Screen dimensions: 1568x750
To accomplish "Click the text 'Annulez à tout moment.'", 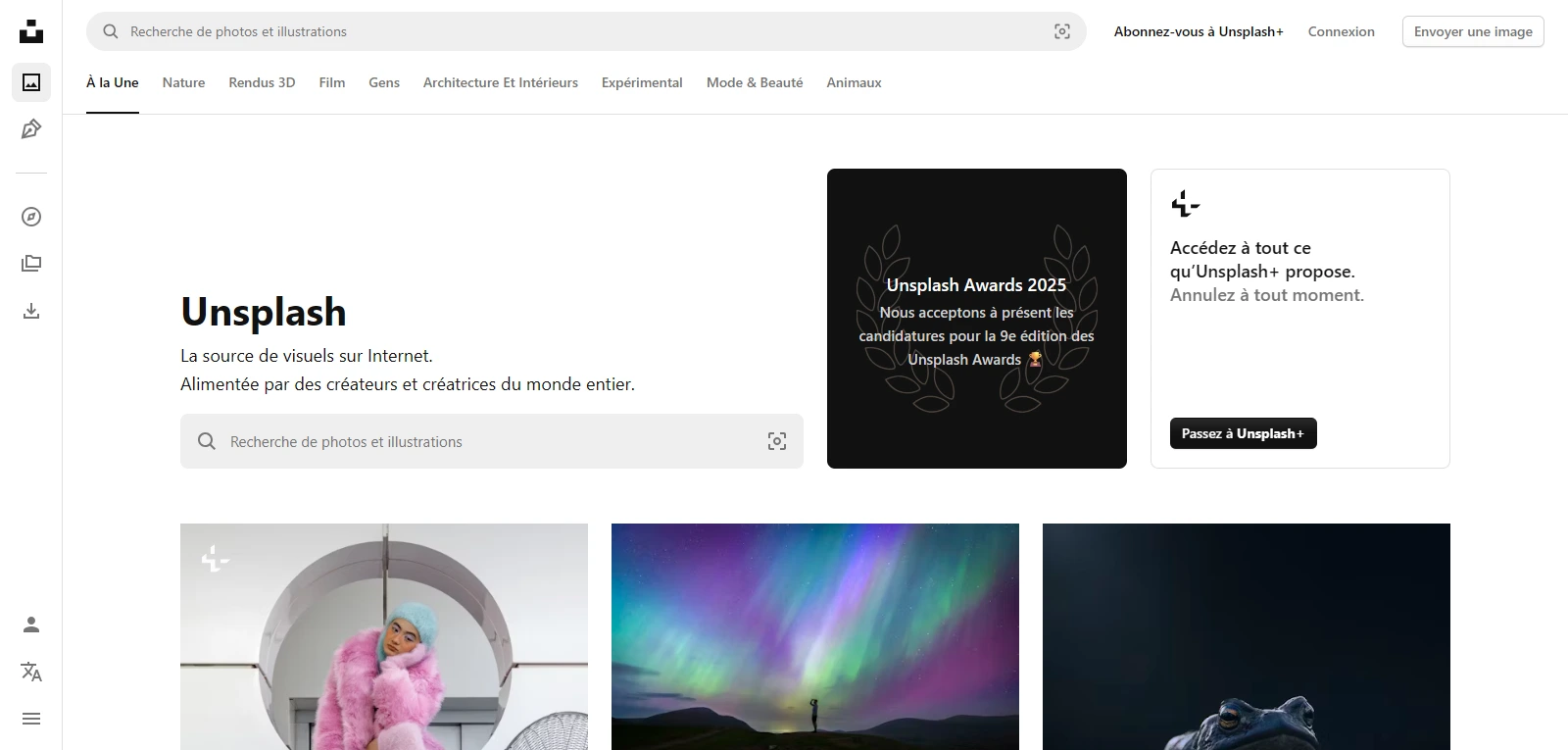I will 1267,295.
